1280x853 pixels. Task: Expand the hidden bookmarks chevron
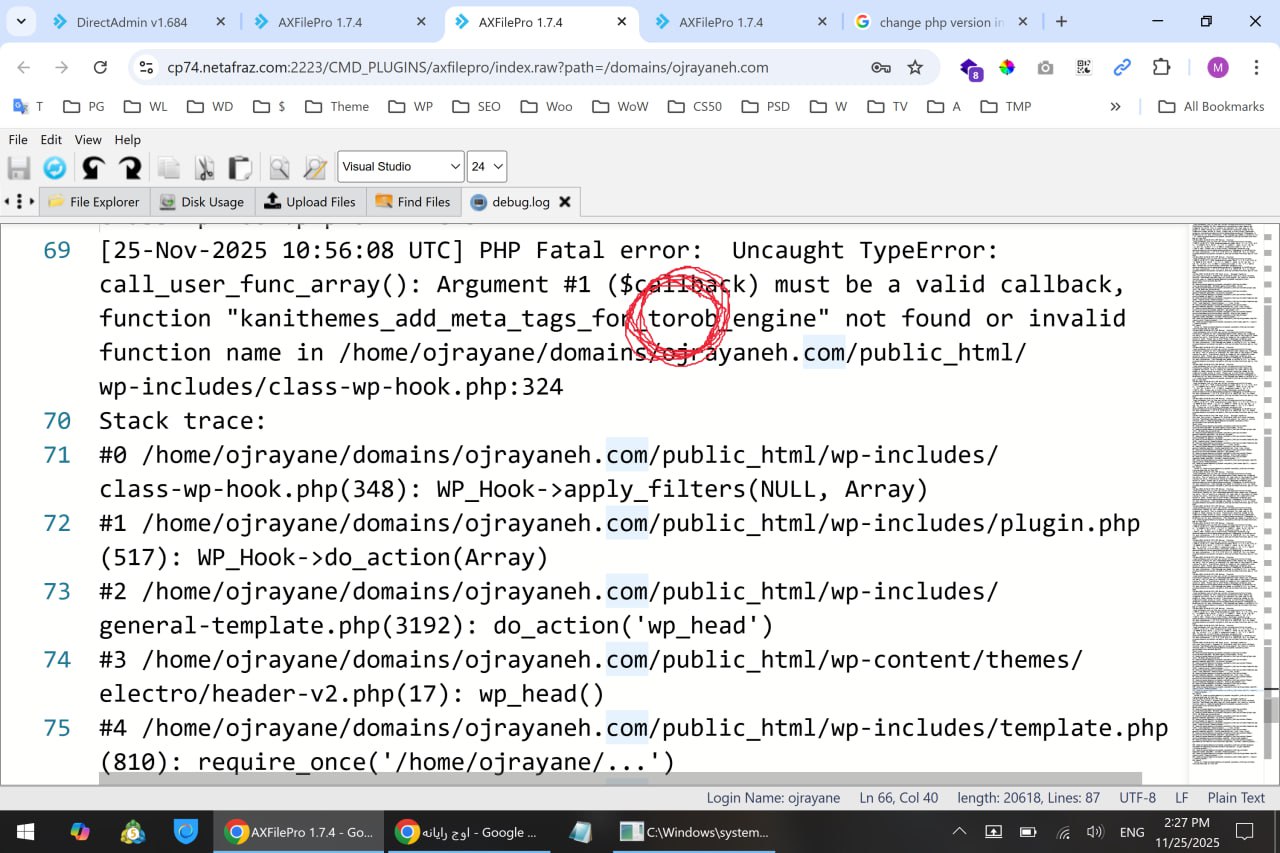pos(1115,106)
